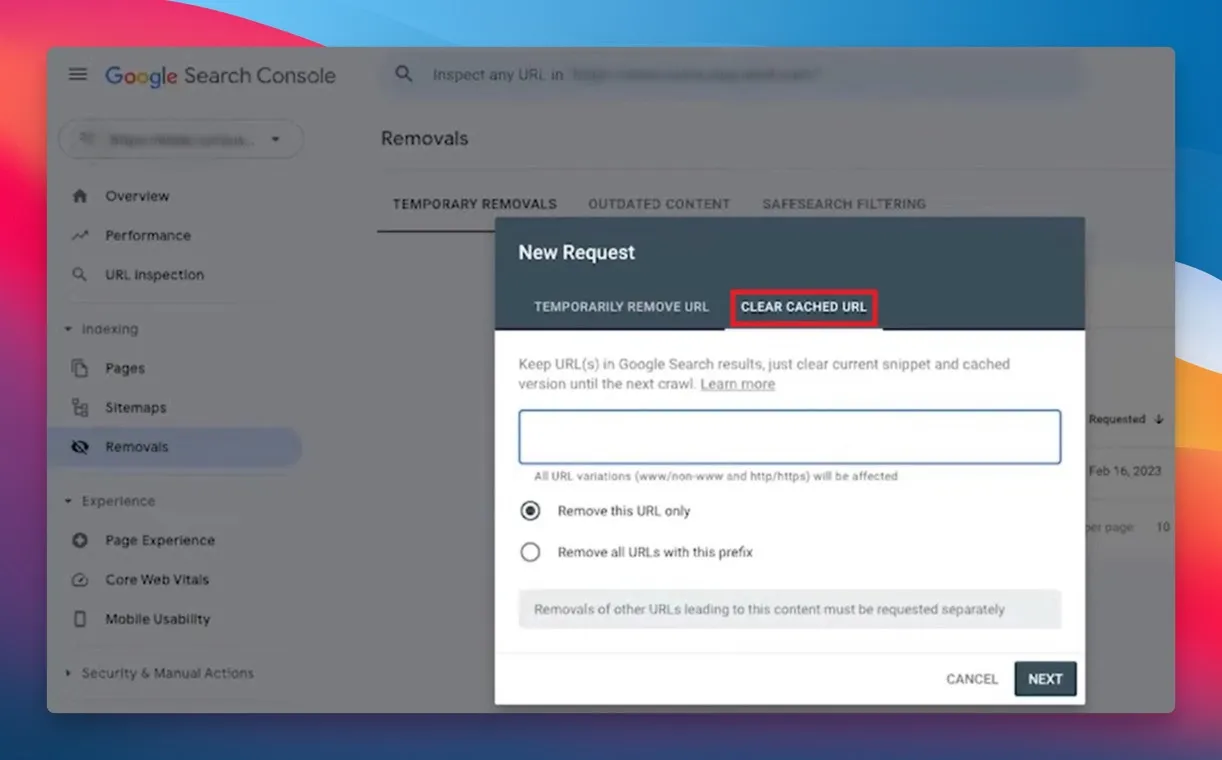This screenshot has width=1222, height=760.
Task: Click the 'Inspect any URL' search bar
Action: [x=730, y=75]
